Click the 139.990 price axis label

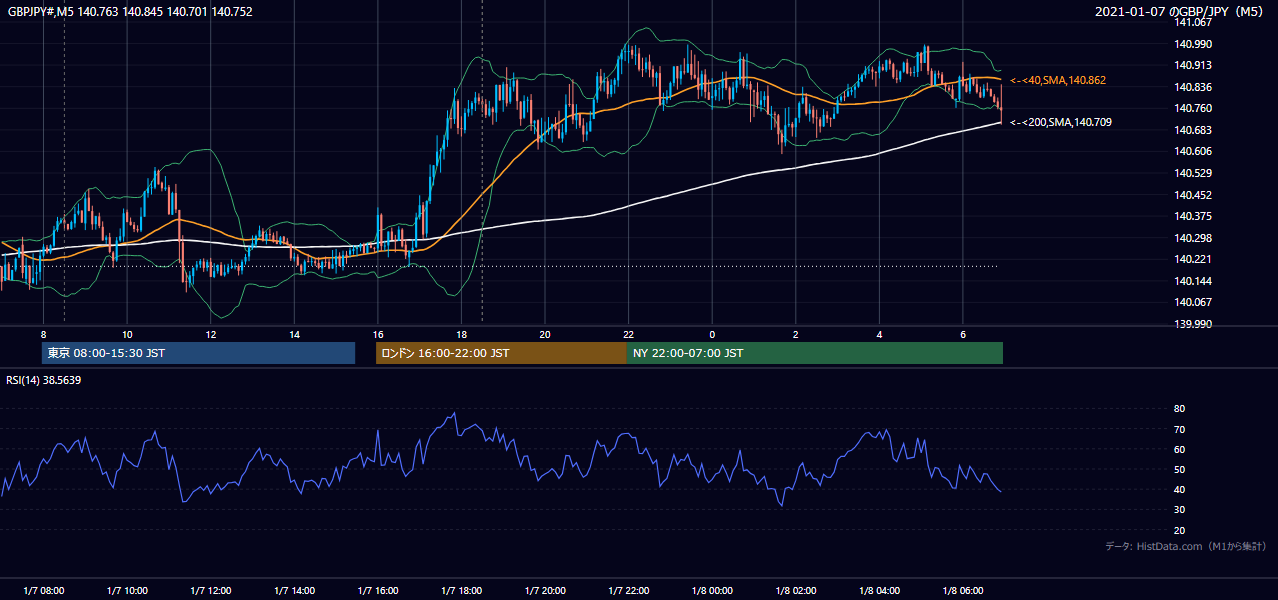(1193, 324)
